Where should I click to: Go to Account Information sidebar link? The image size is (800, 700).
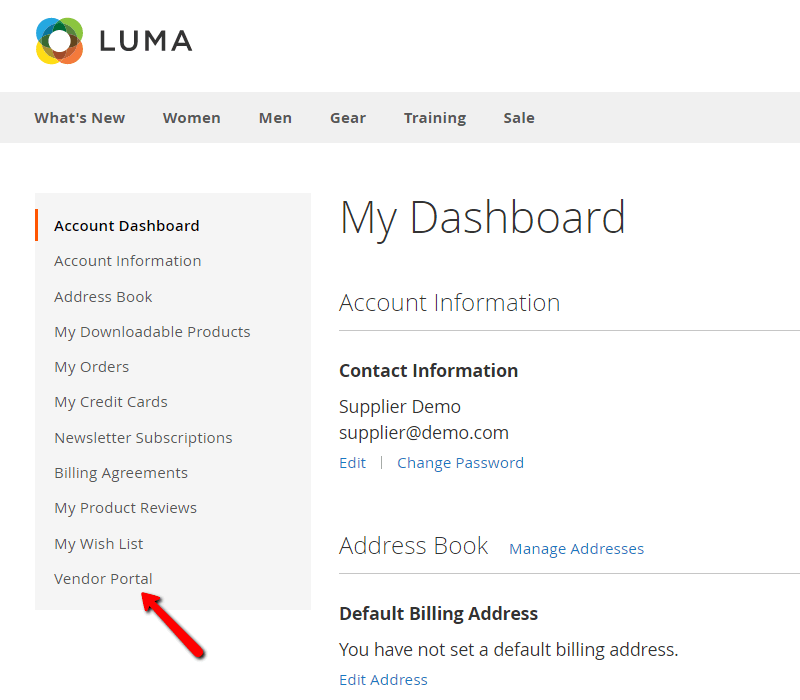(128, 261)
